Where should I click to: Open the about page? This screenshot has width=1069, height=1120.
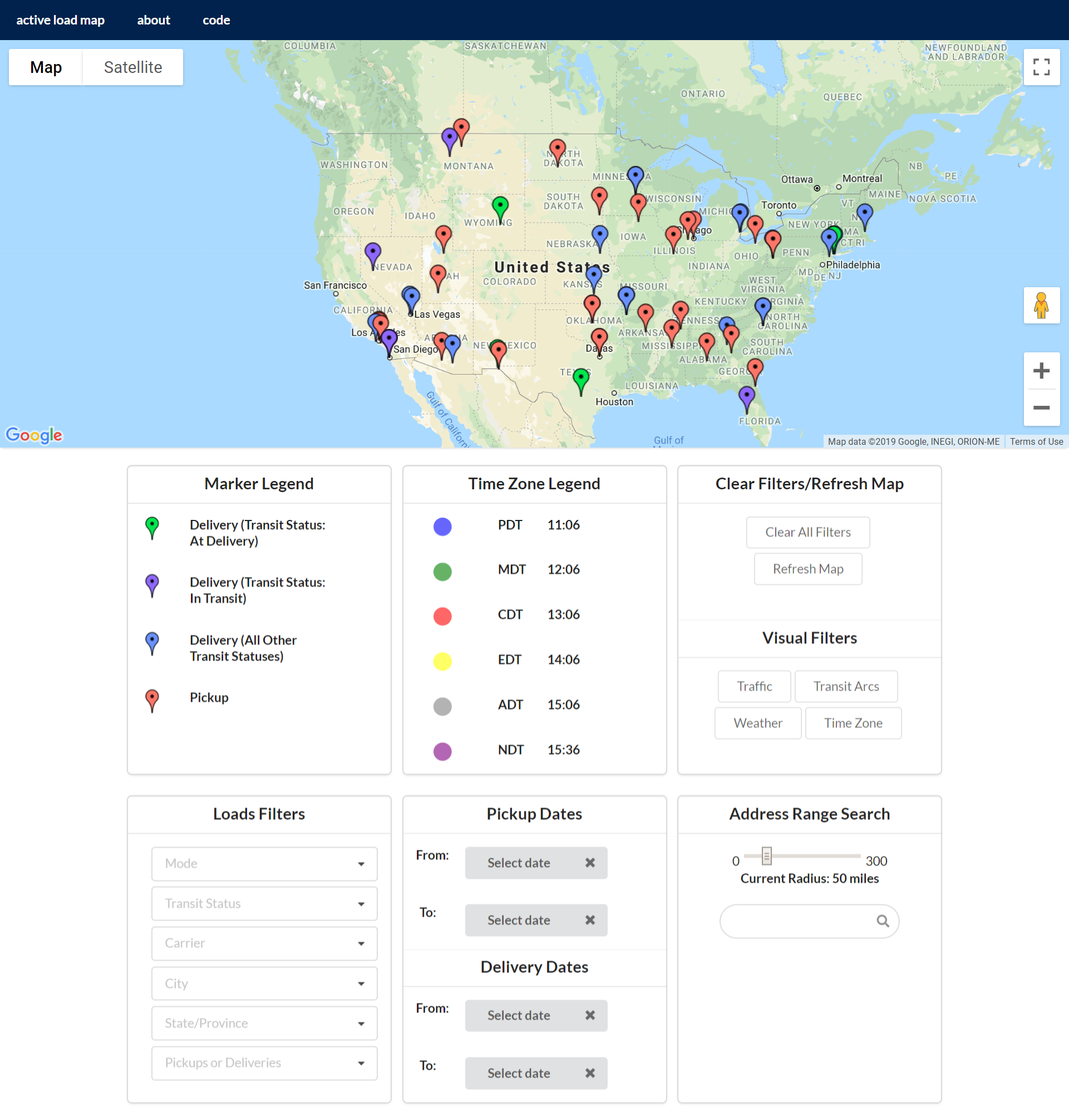(x=153, y=20)
